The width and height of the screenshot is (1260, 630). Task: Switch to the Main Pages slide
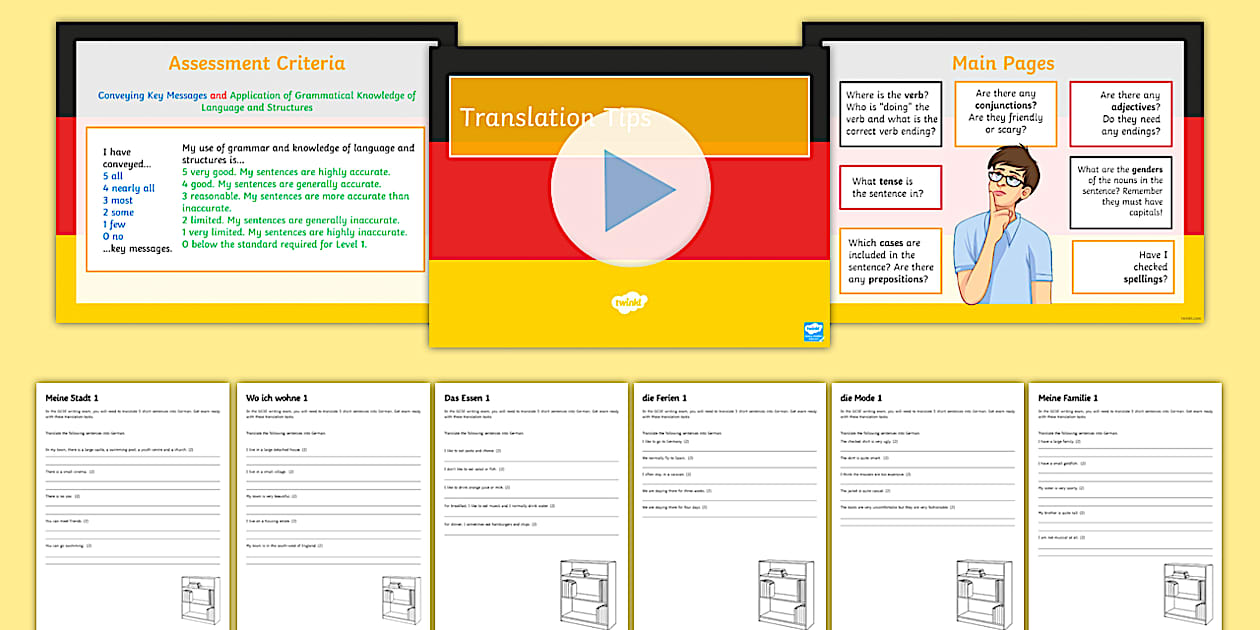click(1004, 63)
